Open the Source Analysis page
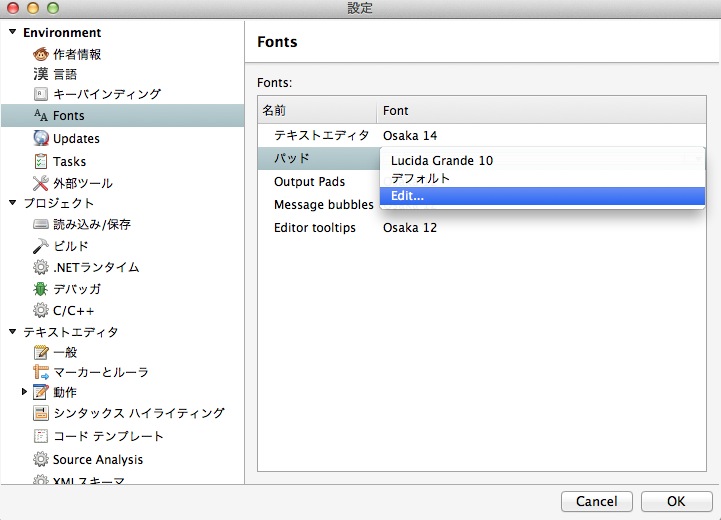 98,459
